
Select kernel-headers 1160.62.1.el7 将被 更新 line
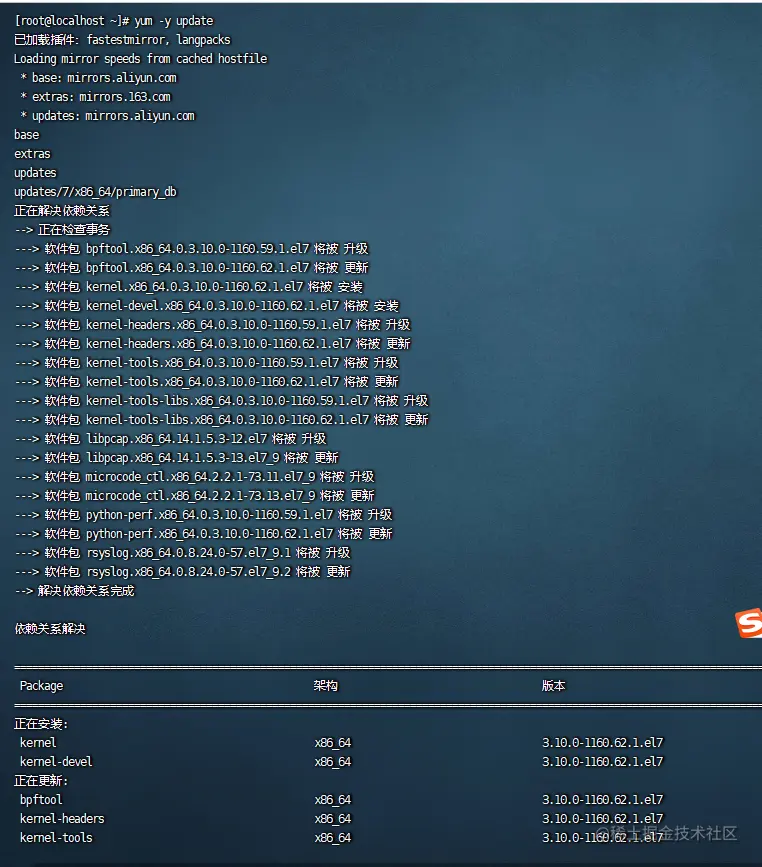212,344
